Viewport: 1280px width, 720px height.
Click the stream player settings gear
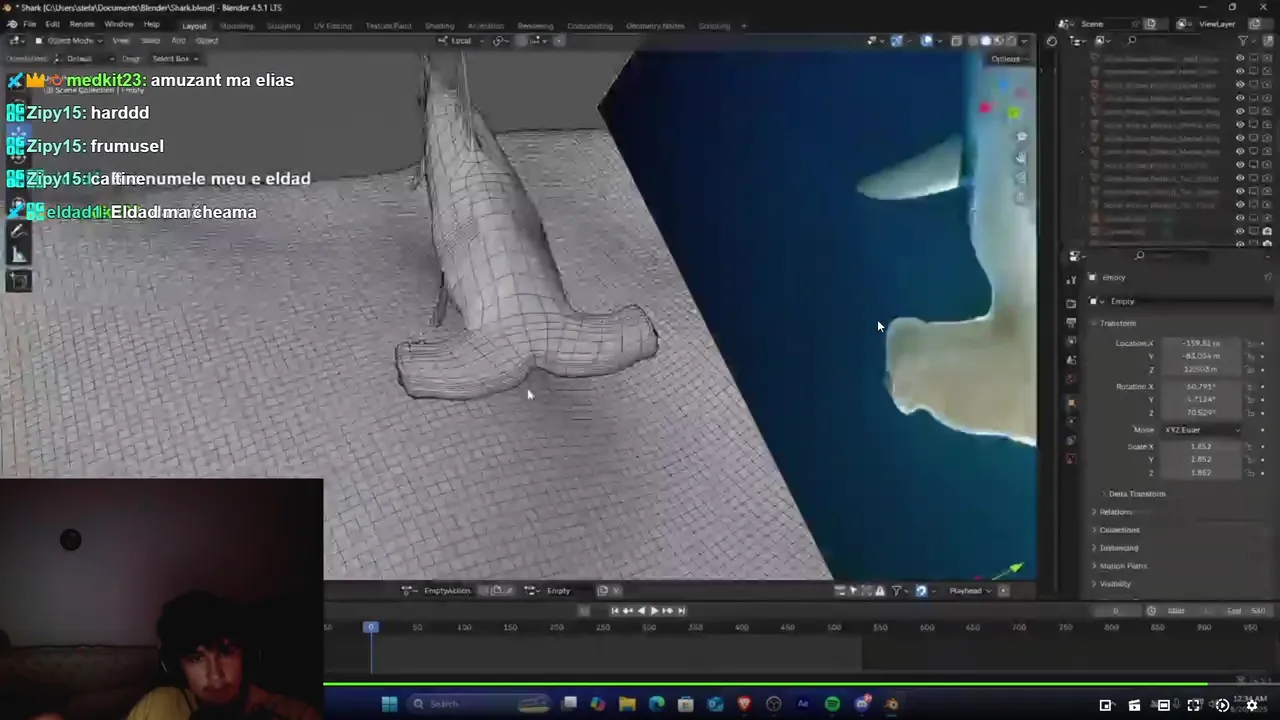[x=1251, y=705]
